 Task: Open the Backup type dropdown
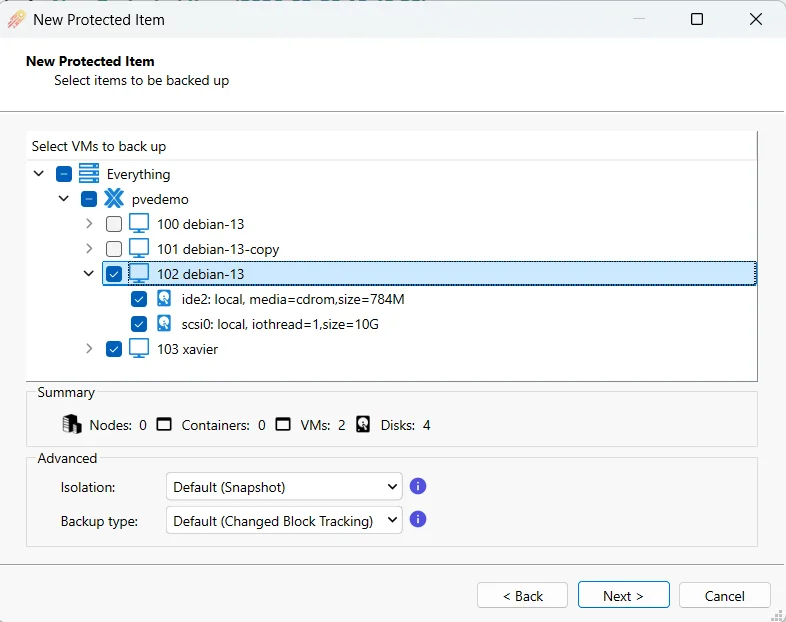coord(284,521)
